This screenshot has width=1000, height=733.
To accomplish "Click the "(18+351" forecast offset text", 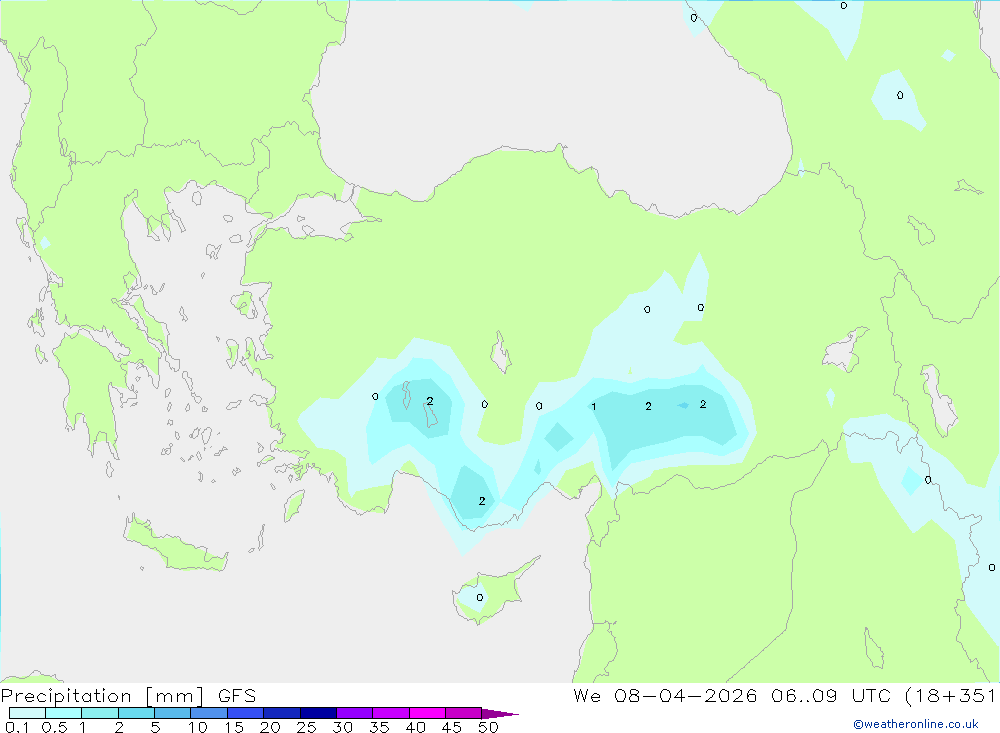I will point(950,695).
